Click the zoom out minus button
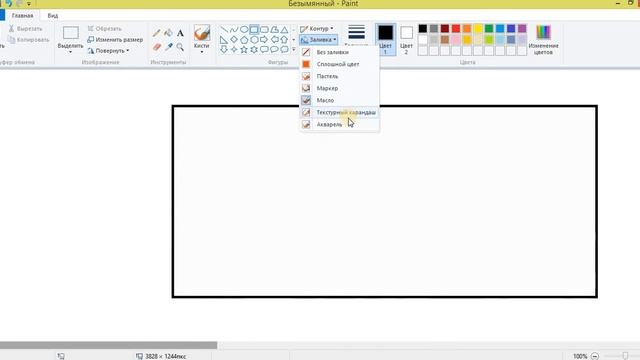 pos(595,356)
